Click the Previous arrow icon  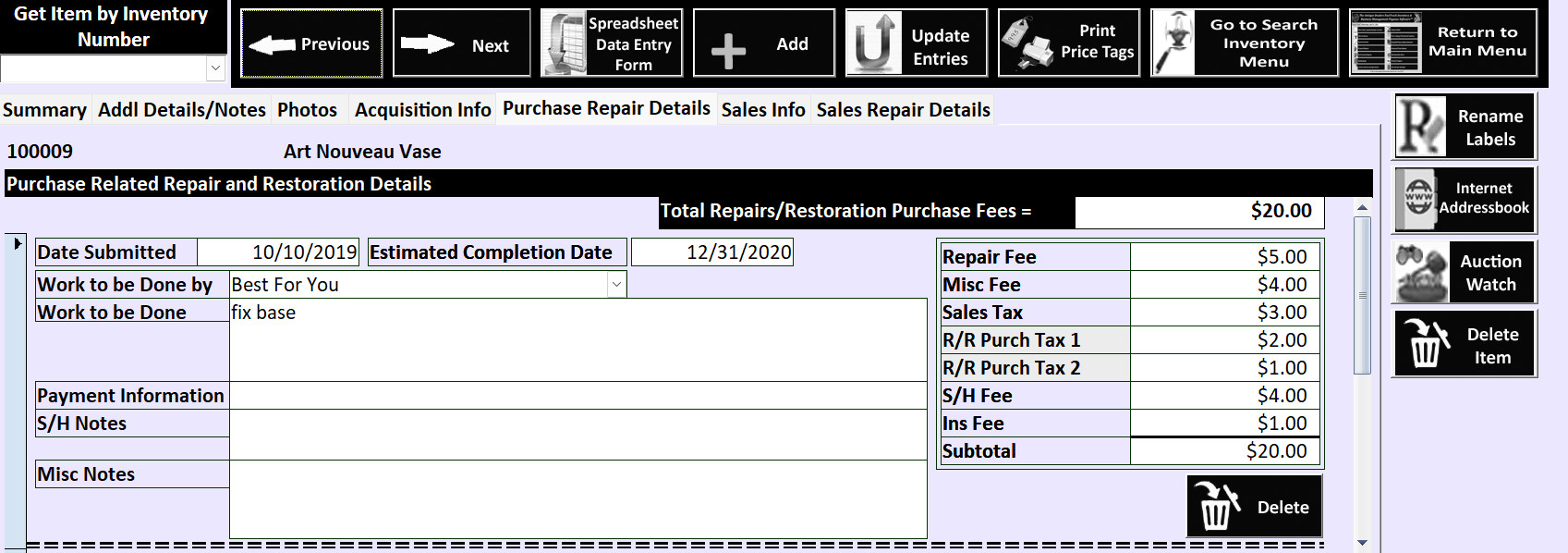[x=272, y=44]
